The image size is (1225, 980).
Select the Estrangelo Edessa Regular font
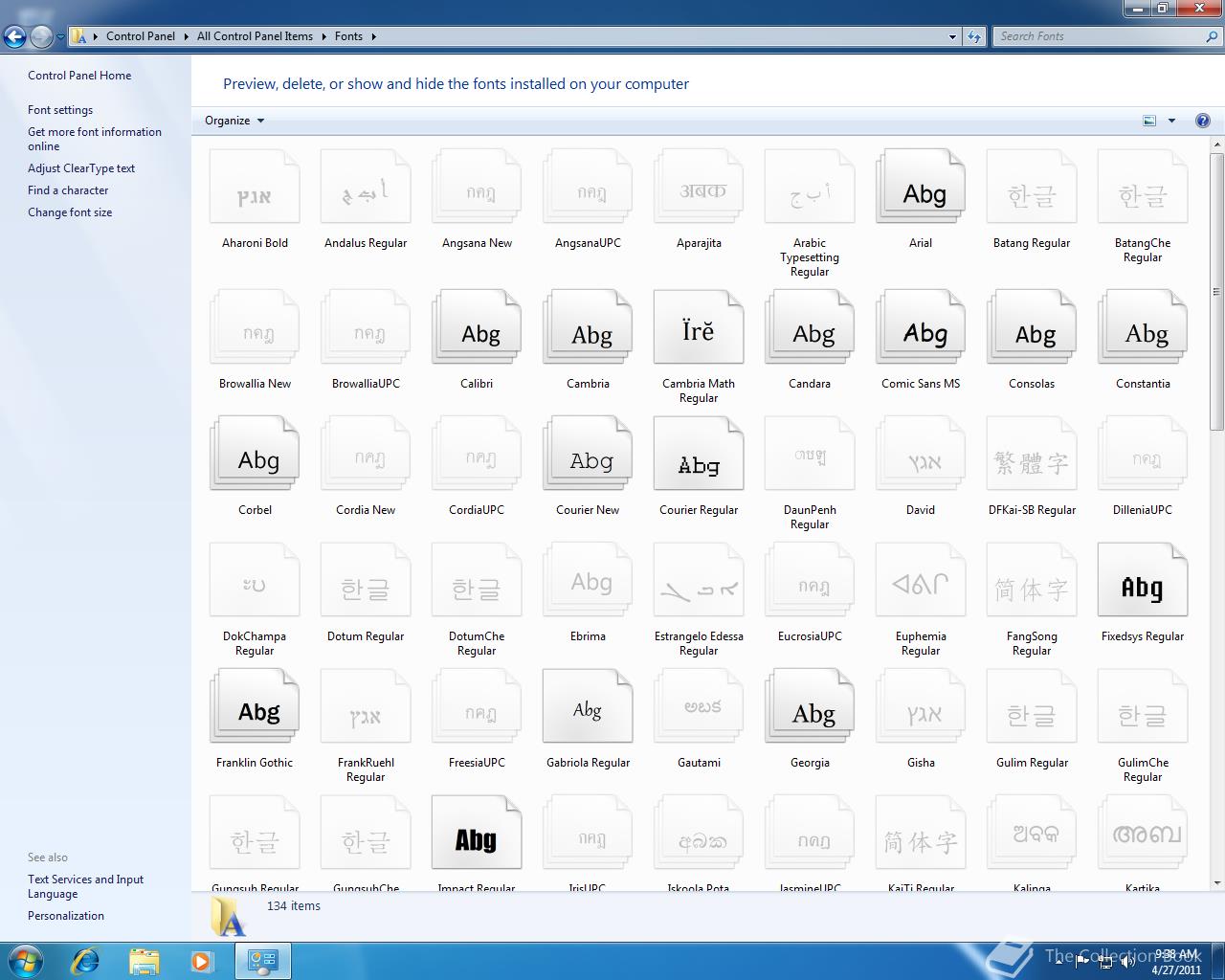coord(699,580)
